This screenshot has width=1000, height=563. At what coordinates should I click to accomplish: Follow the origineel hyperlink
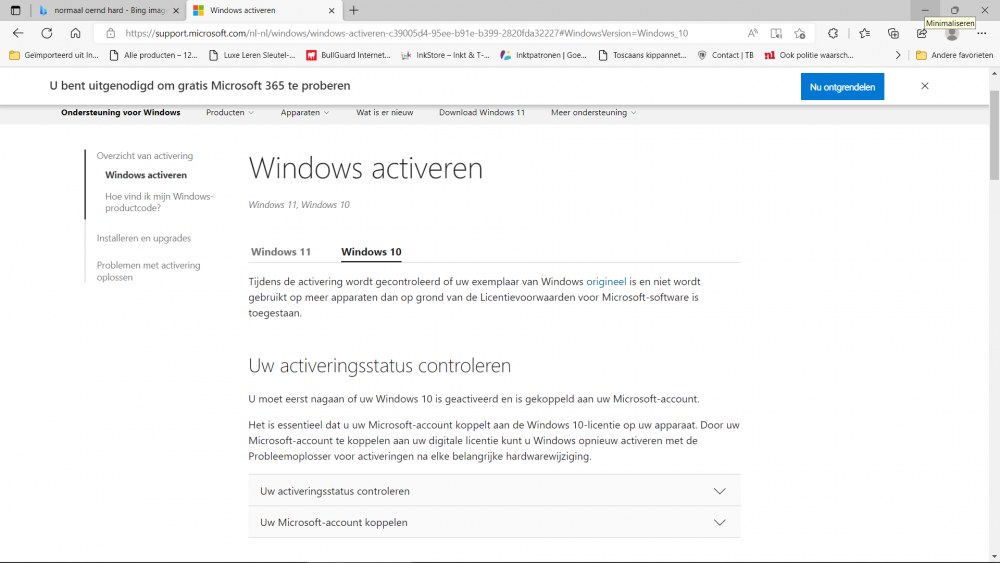(x=606, y=281)
